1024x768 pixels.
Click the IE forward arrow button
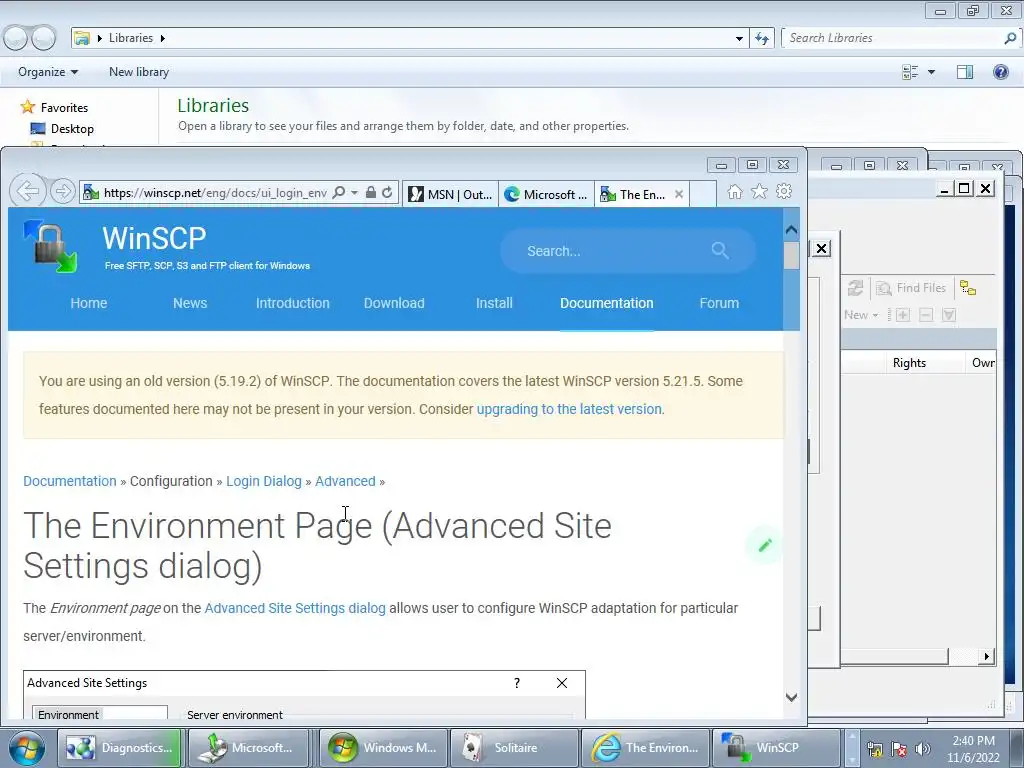point(63,191)
